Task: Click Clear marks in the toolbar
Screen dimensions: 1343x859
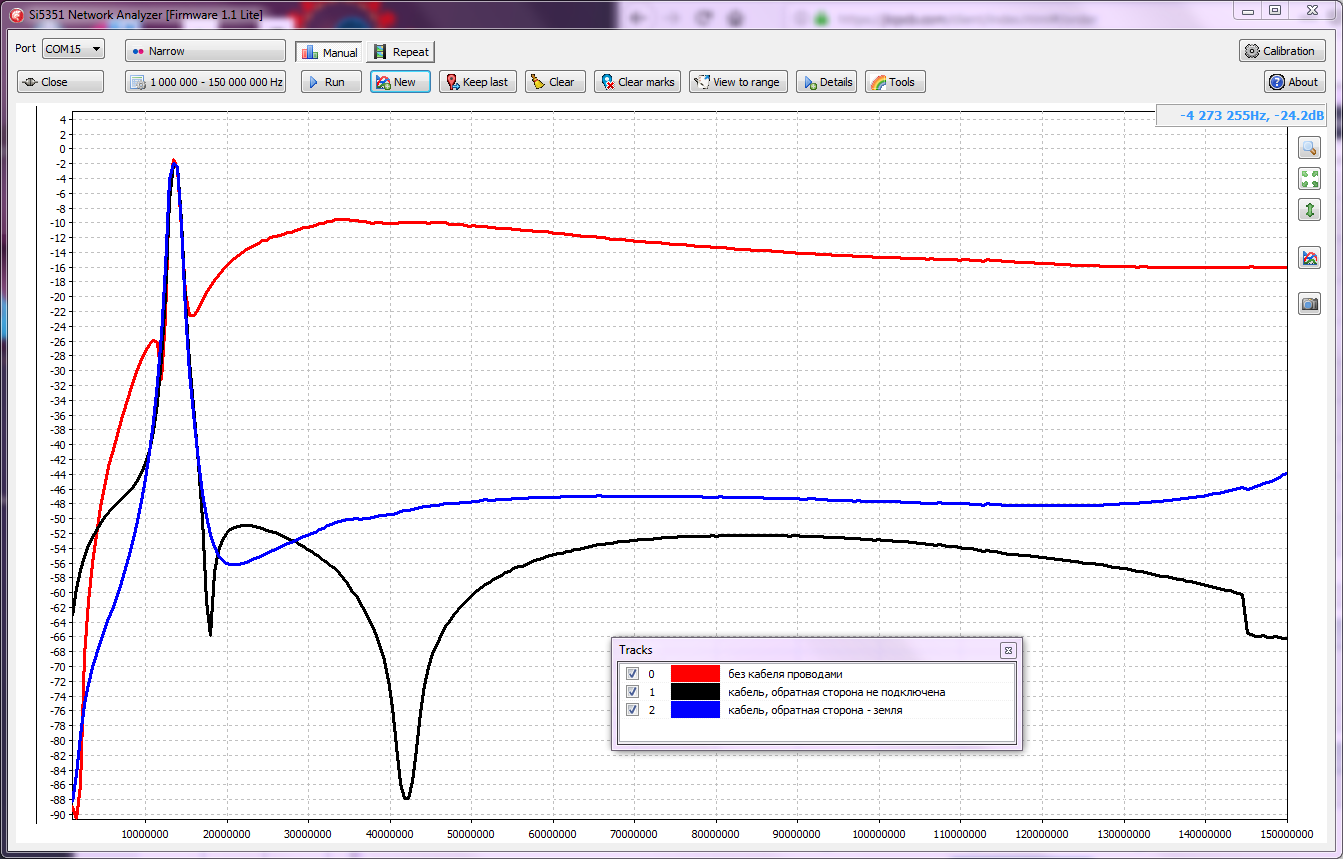Action: pos(637,82)
